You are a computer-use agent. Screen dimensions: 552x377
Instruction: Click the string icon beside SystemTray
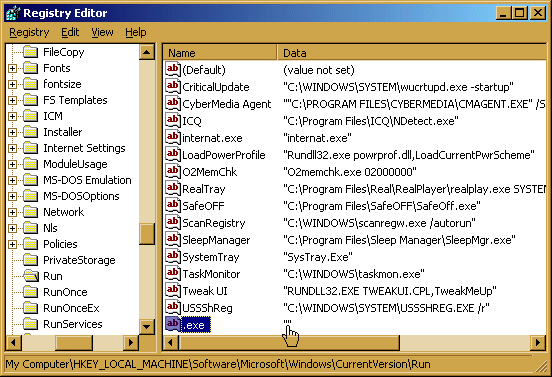point(173,256)
